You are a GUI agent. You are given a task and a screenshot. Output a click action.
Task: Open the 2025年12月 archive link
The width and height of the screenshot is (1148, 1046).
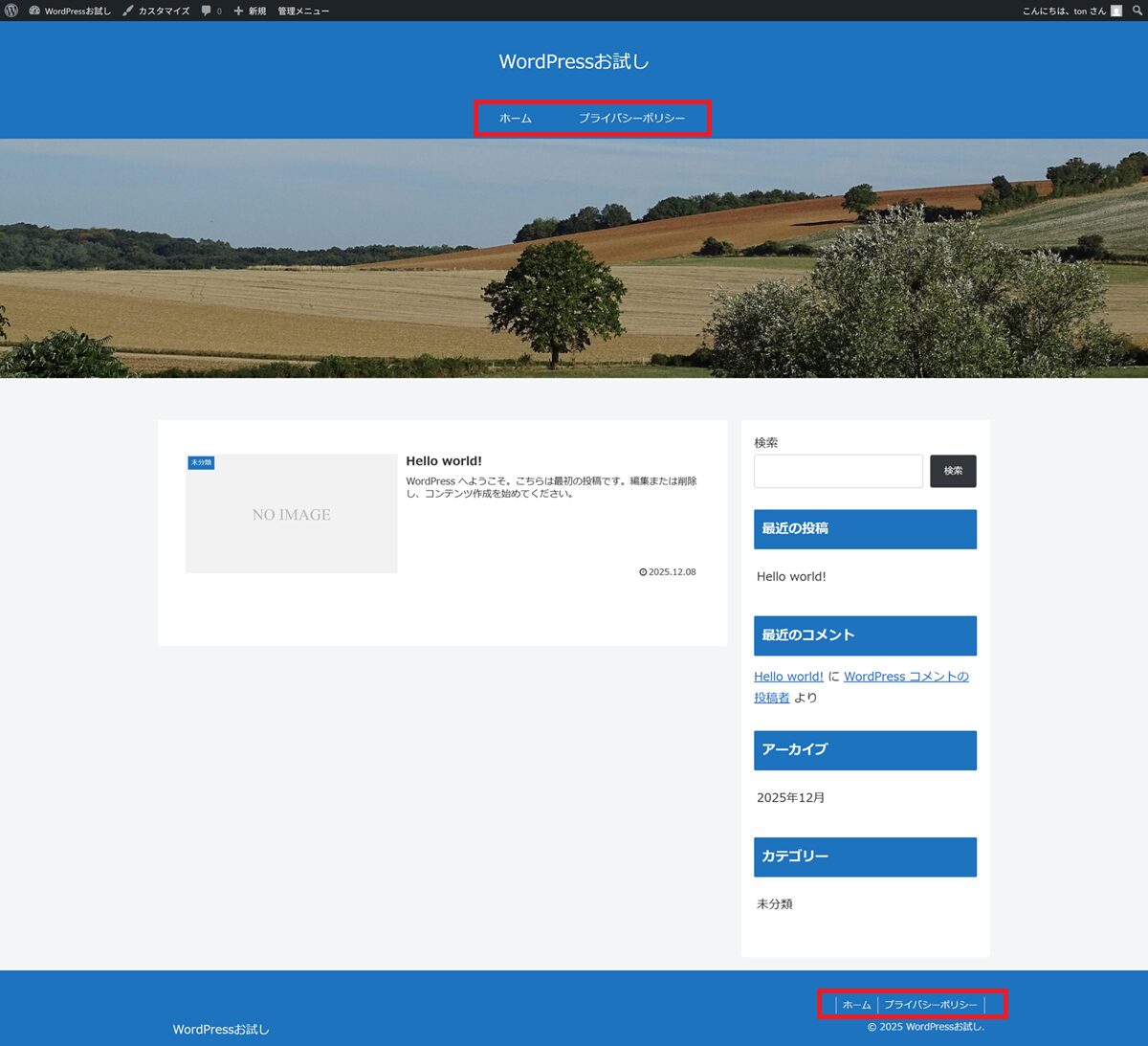pyautogui.click(x=790, y=797)
